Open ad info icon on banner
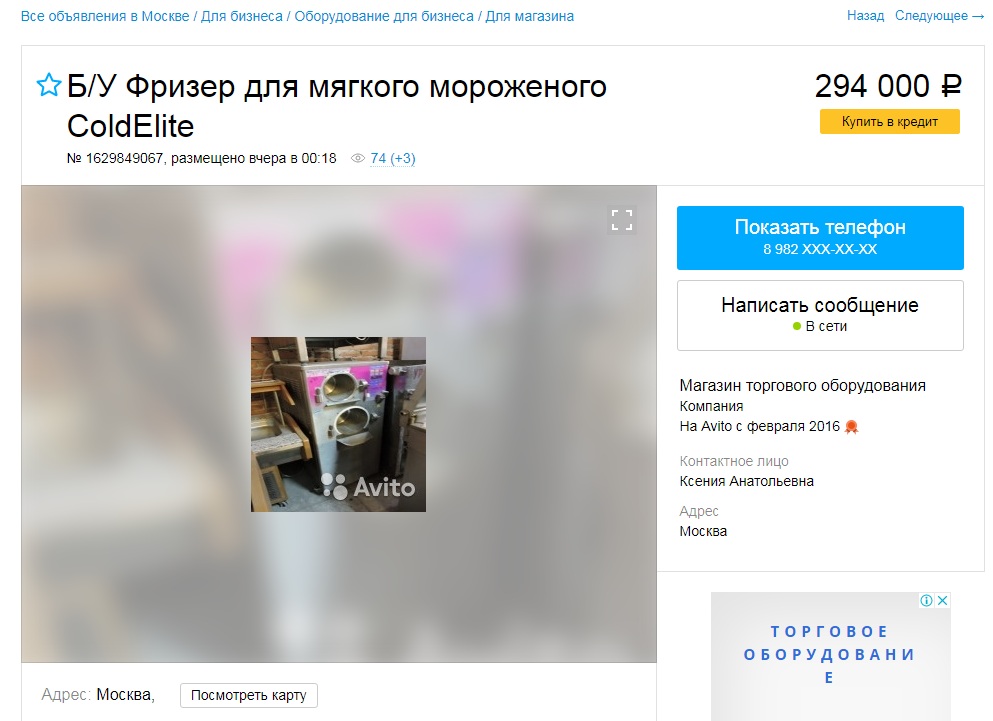 click(927, 600)
